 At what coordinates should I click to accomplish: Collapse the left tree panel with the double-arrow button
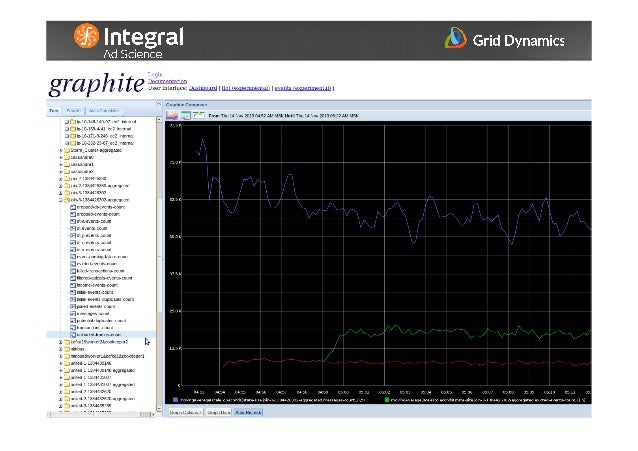point(159,104)
